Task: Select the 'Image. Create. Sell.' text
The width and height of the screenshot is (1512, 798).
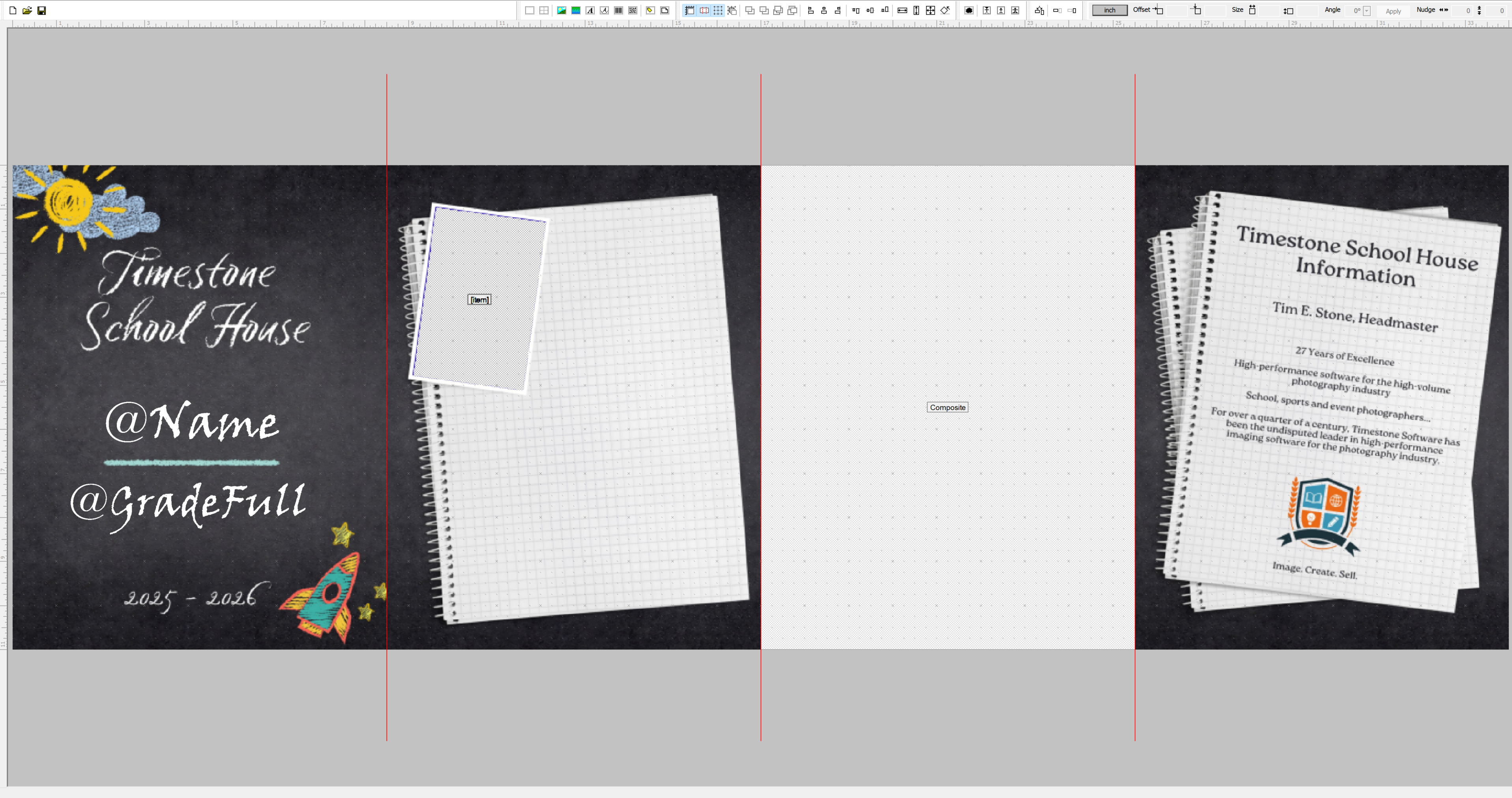Action: (x=1315, y=570)
